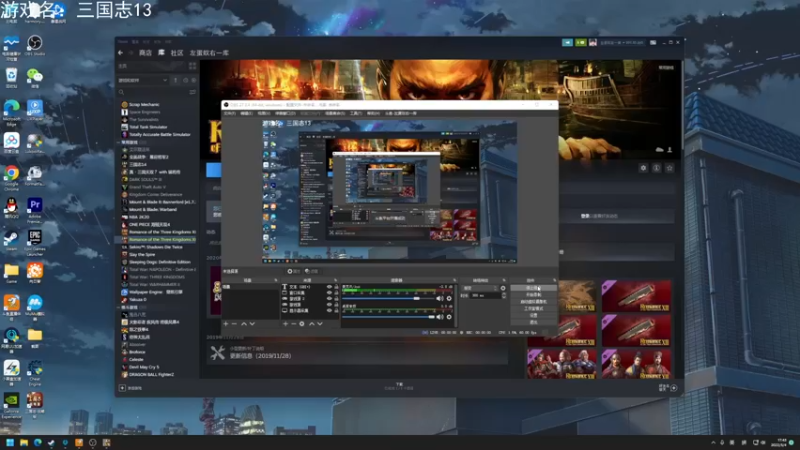Move scene up with the up arrow in Scenes panel
Screen dimensions: 800x450
(x=244, y=323)
